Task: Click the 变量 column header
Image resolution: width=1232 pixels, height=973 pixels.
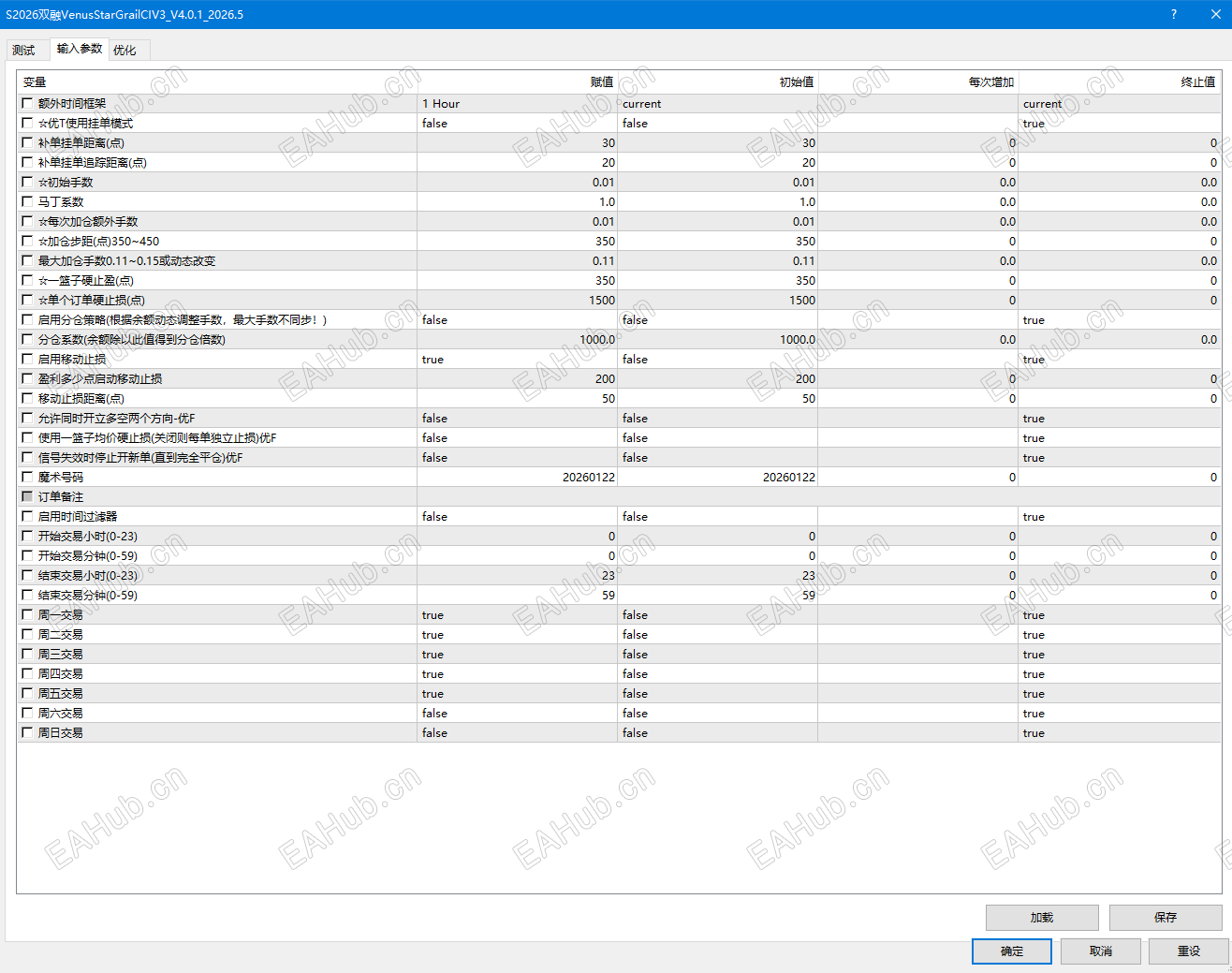Action: click(216, 82)
